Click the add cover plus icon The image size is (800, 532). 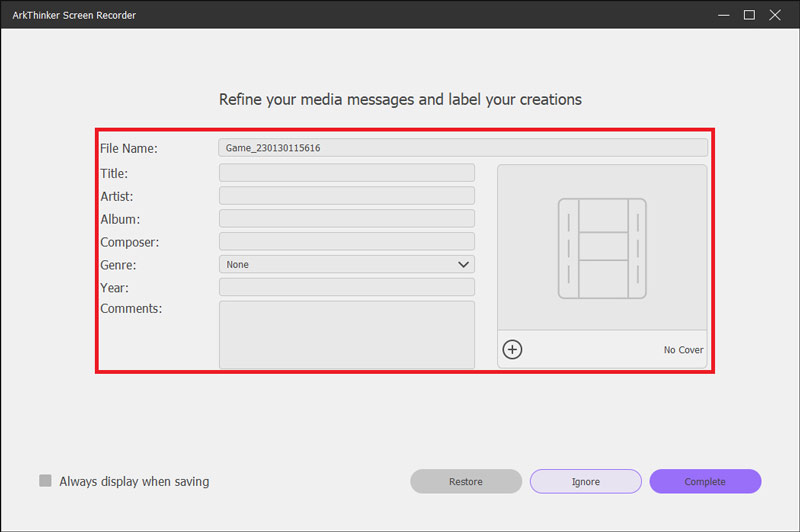coord(512,349)
